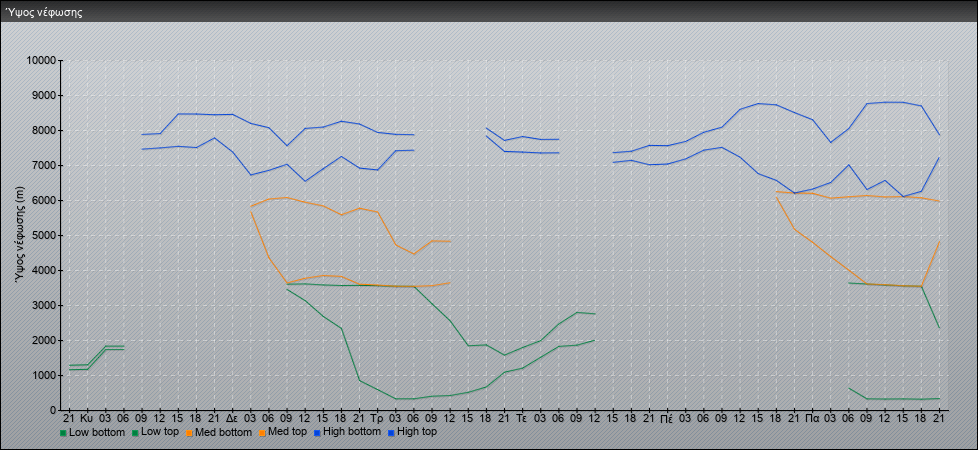Select the Πέ day label on the time axis
Viewport: 978px width, 450px height.
click(667, 418)
